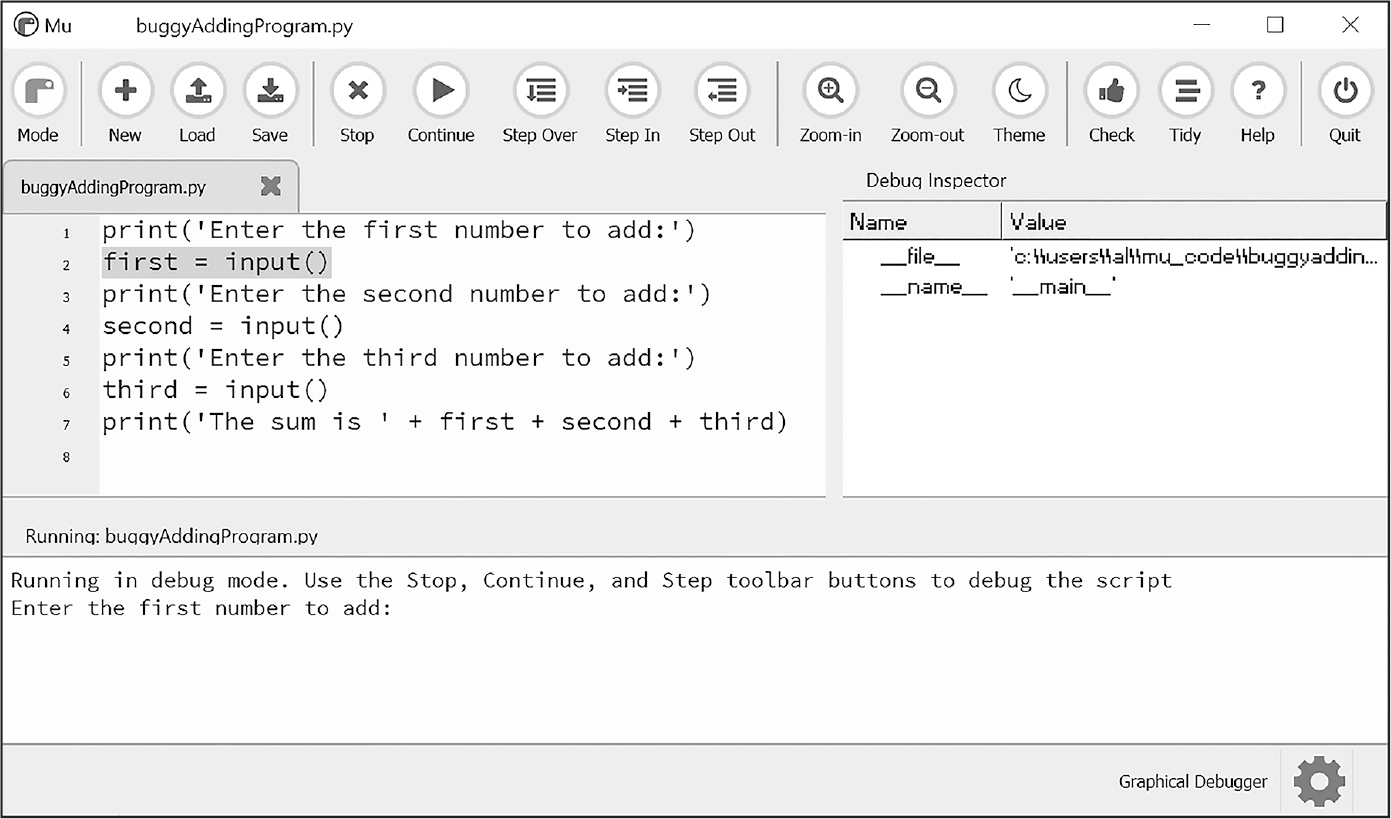Step Over the current line
The image size is (1391, 819).
coord(540,104)
